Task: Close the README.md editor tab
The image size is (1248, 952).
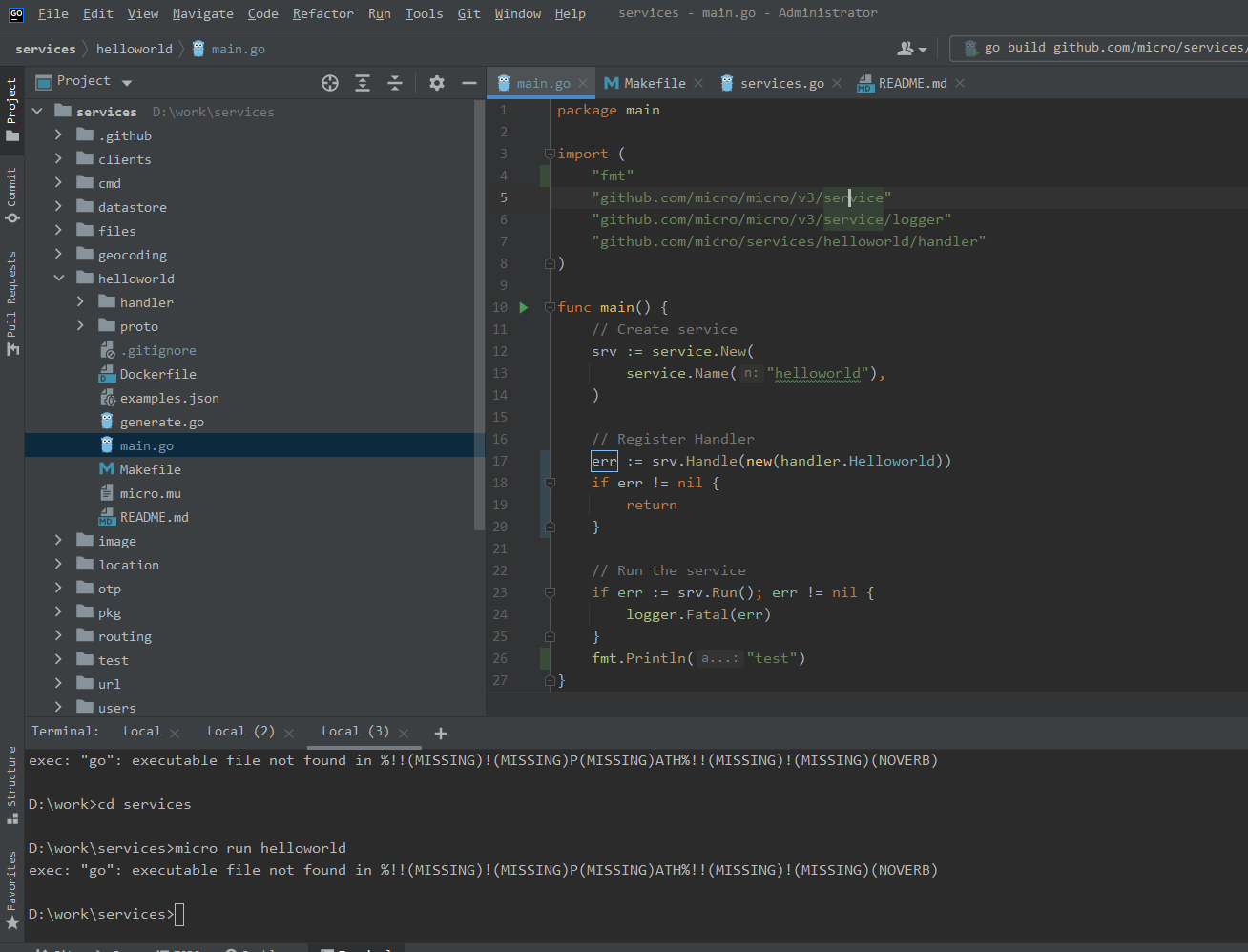Action: 960,83
